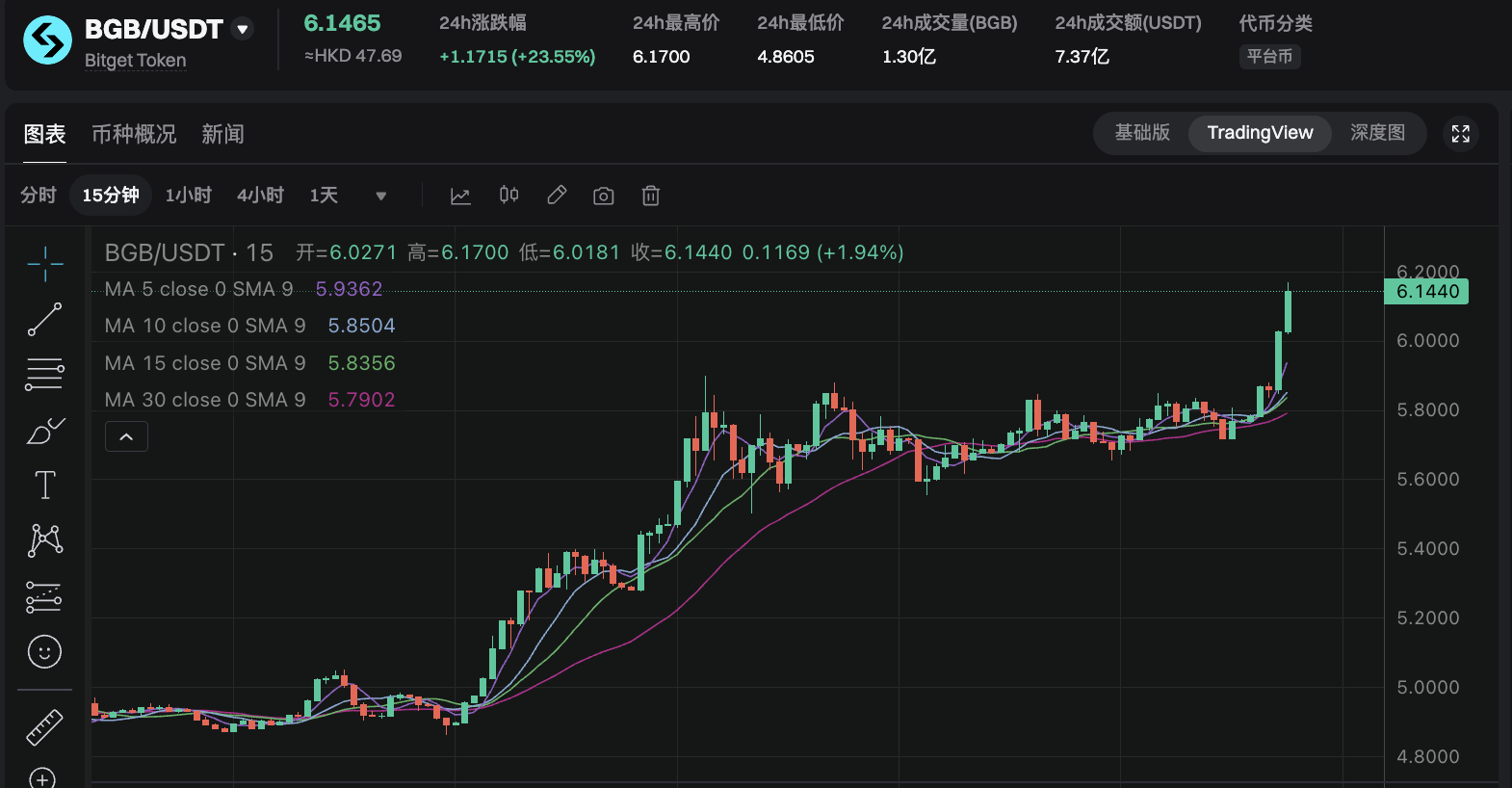Expand more time interval options
The height and width of the screenshot is (788, 1512).
coord(380,196)
